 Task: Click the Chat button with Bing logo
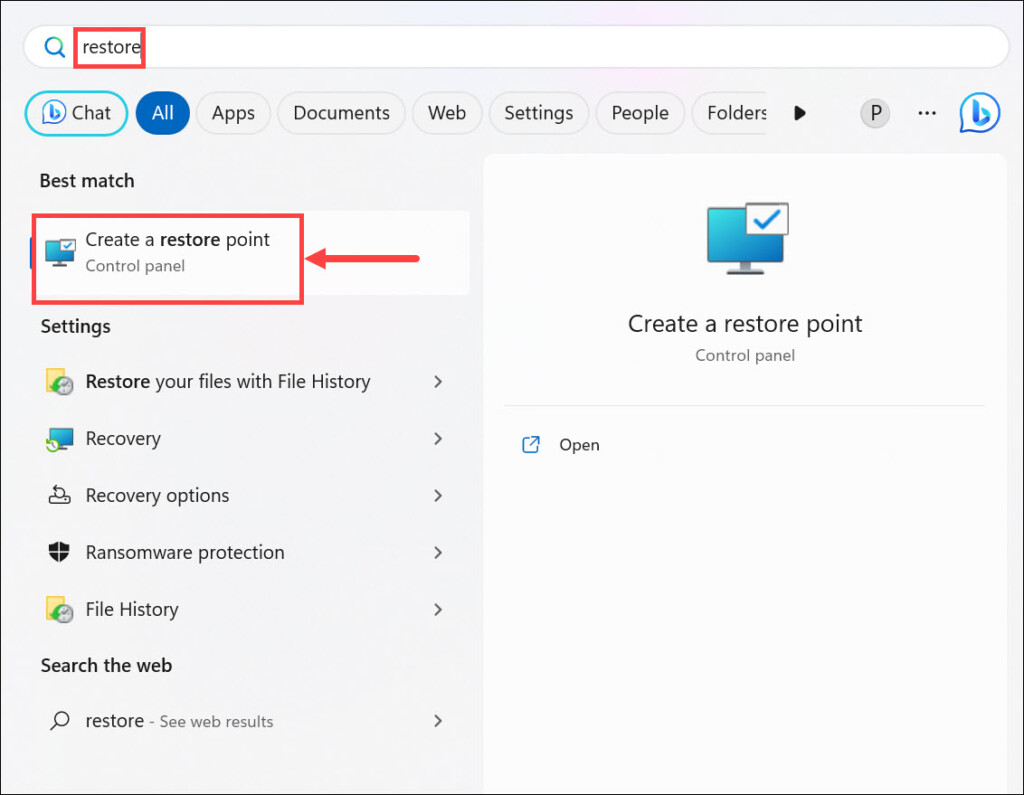(76, 113)
